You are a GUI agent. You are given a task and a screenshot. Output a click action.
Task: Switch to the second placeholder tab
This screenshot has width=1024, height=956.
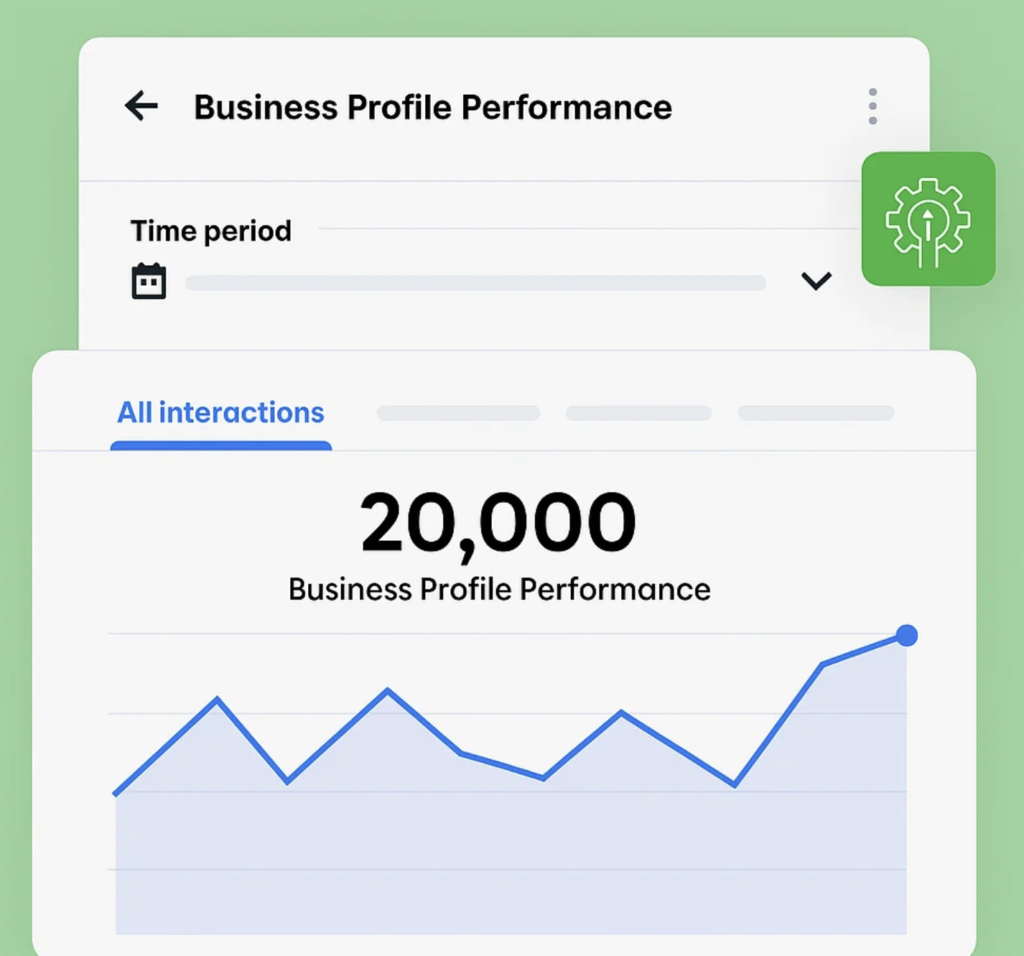tap(458, 413)
